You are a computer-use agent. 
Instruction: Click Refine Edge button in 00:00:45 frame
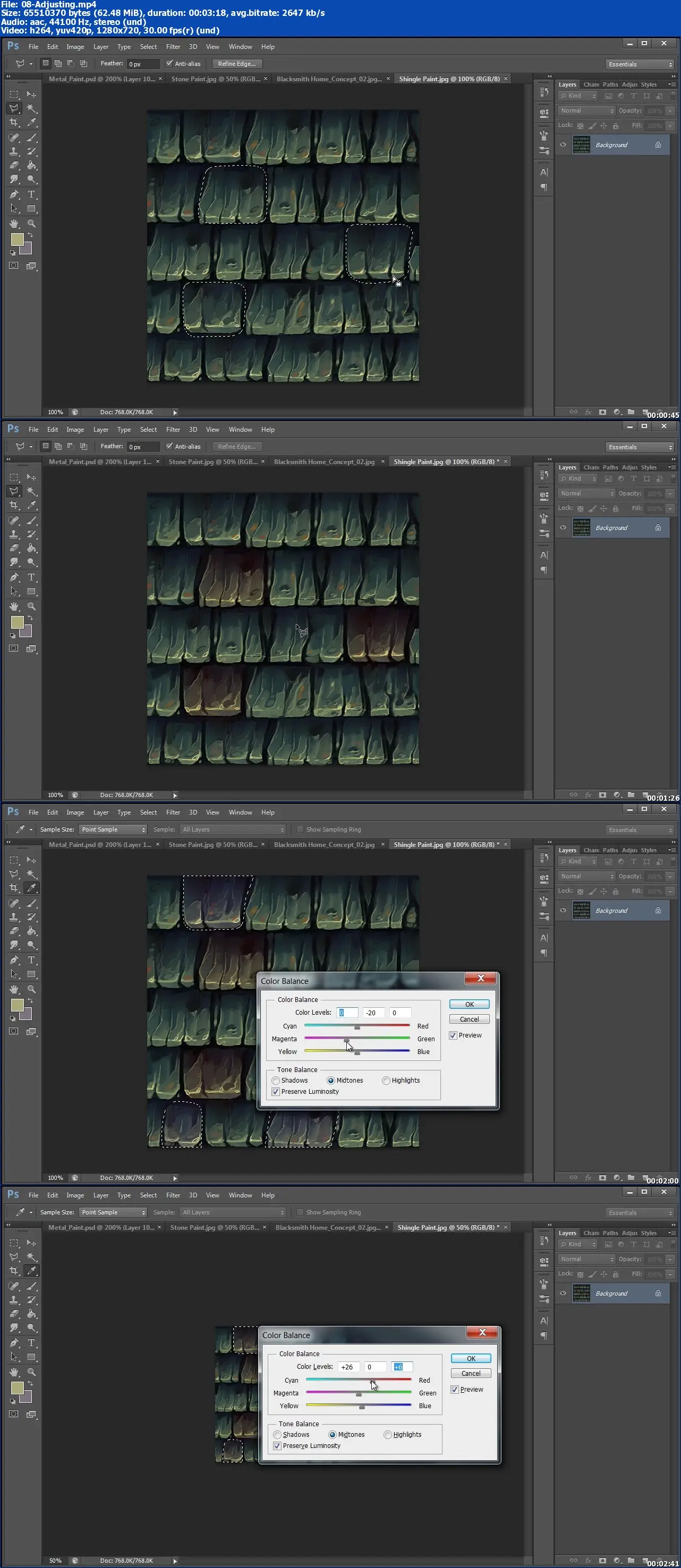tap(237, 64)
